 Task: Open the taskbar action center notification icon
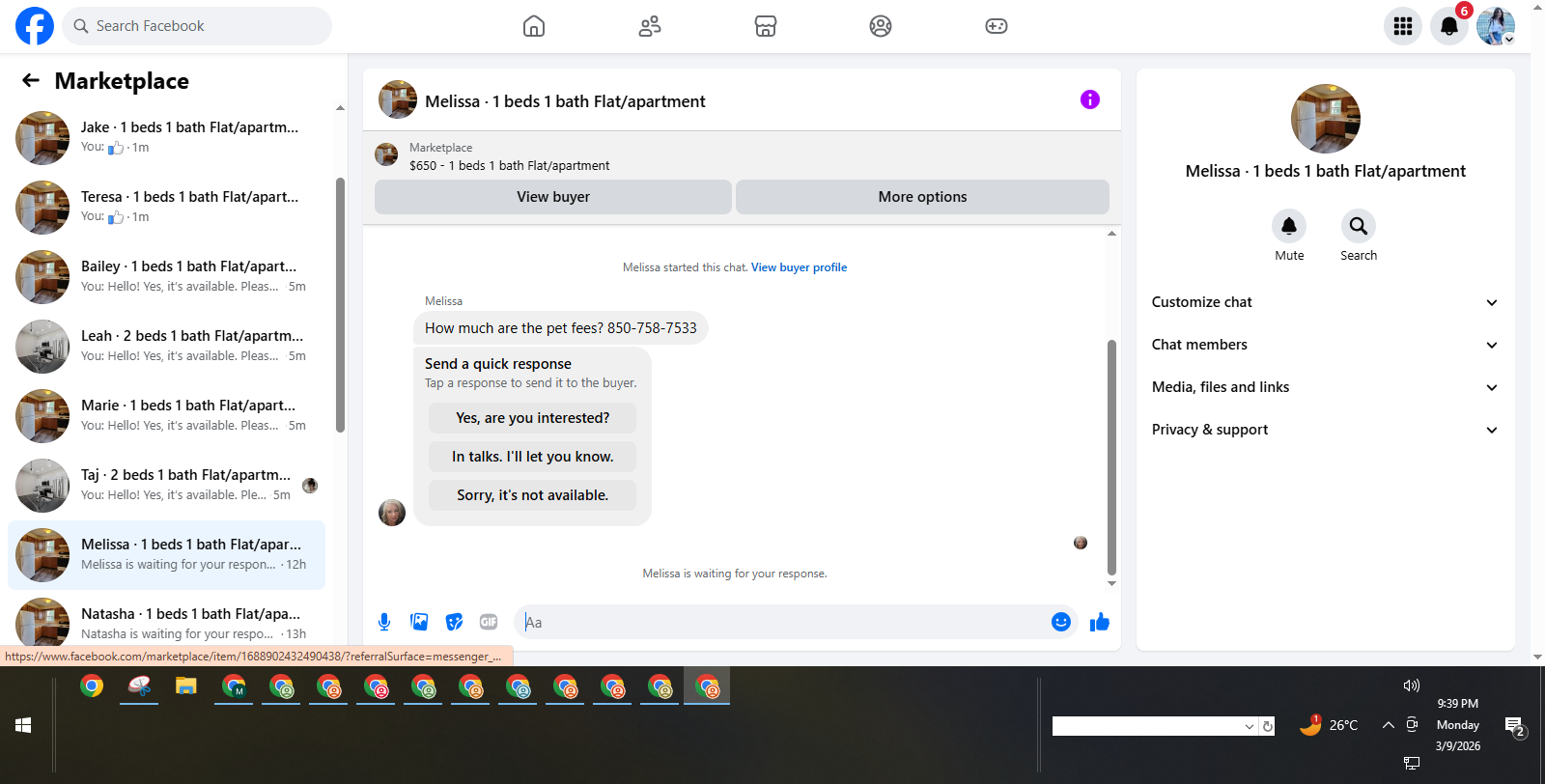click(1514, 726)
